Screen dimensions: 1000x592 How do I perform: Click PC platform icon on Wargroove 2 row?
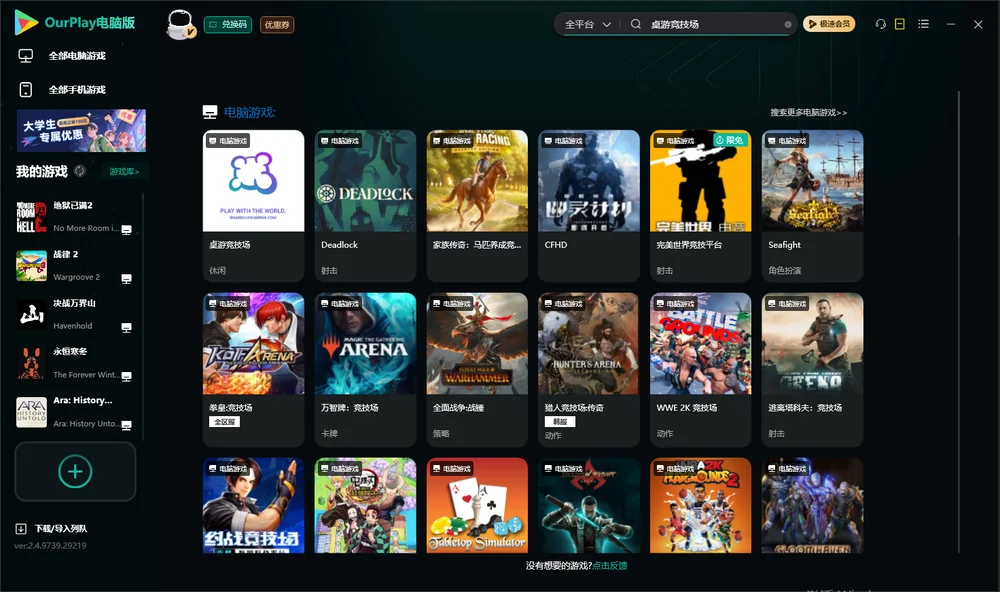(126, 279)
